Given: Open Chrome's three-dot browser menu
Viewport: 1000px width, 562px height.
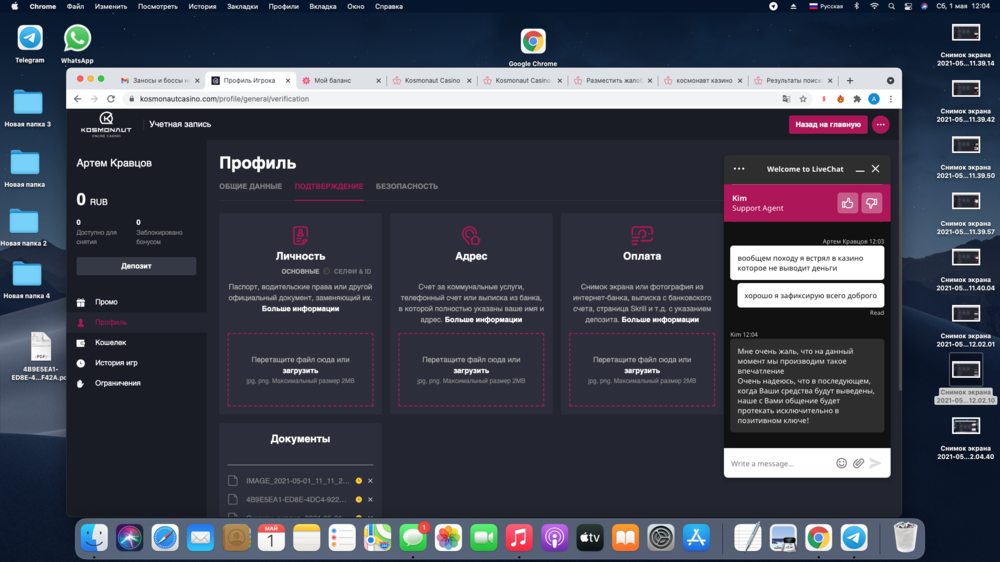Looking at the screenshot, I should pyautogui.click(x=890, y=99).
